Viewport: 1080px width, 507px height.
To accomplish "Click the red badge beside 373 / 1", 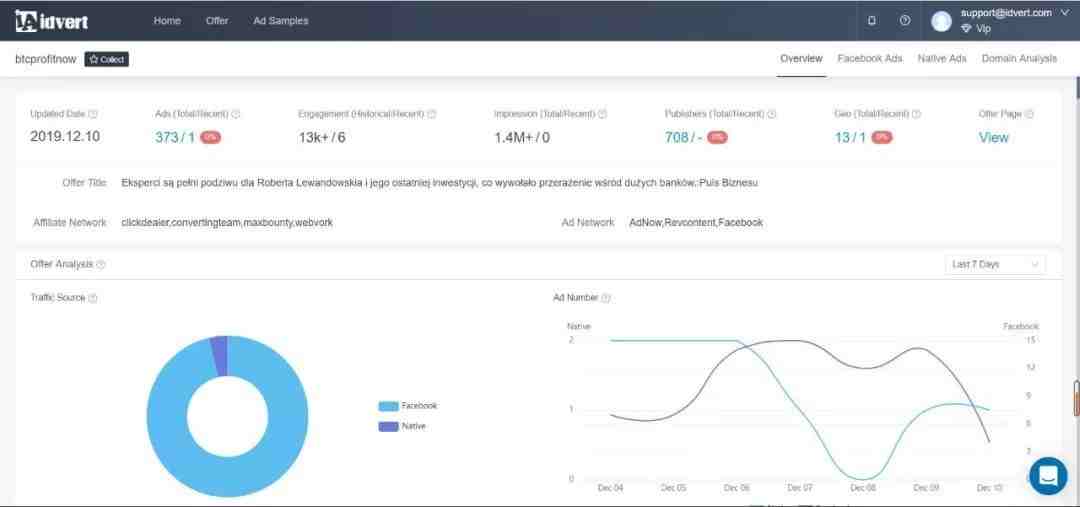I will point(211,137).
